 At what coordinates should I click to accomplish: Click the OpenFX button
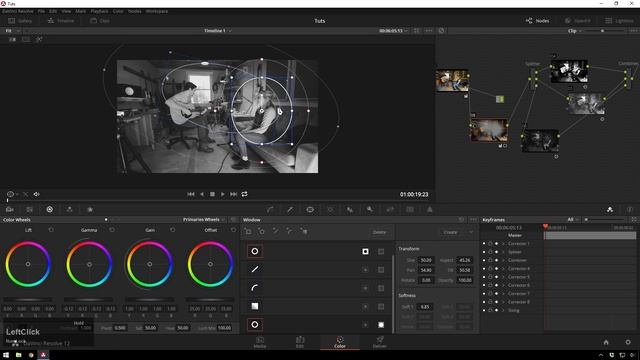578,21
